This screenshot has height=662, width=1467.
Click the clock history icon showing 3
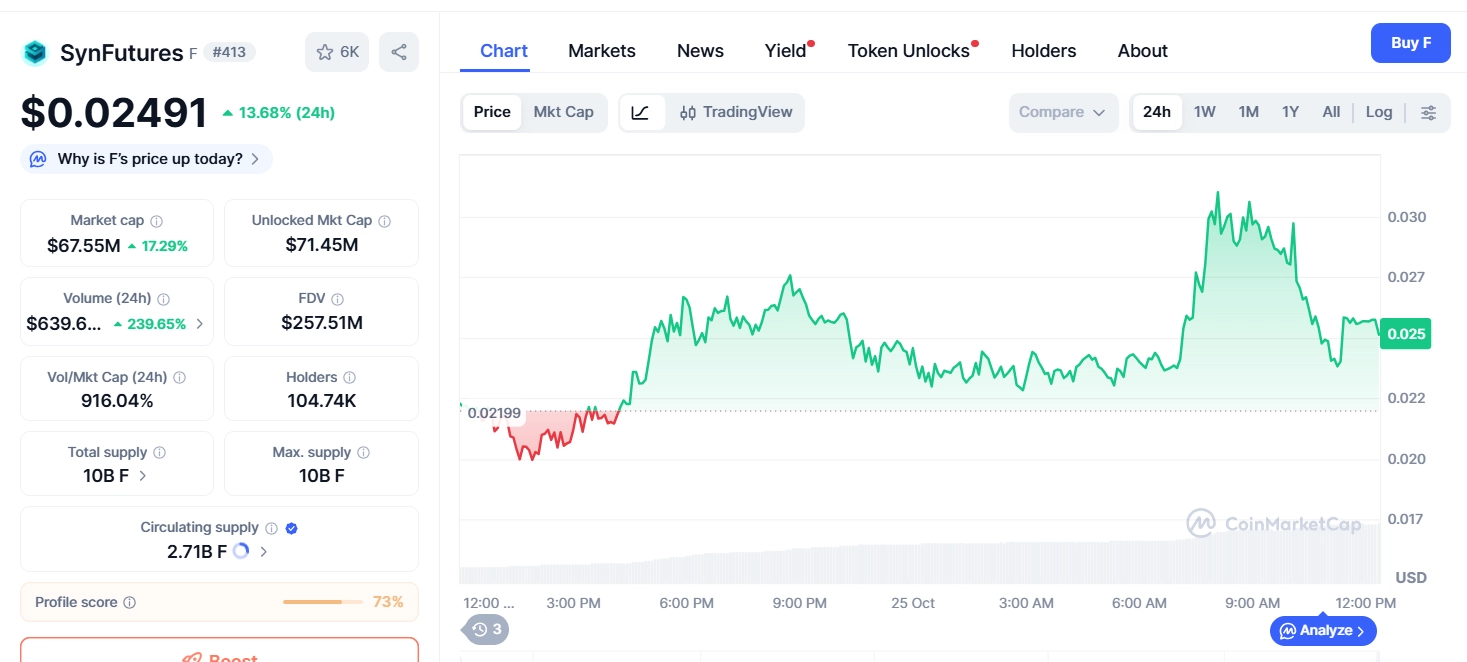click(484, 629)
